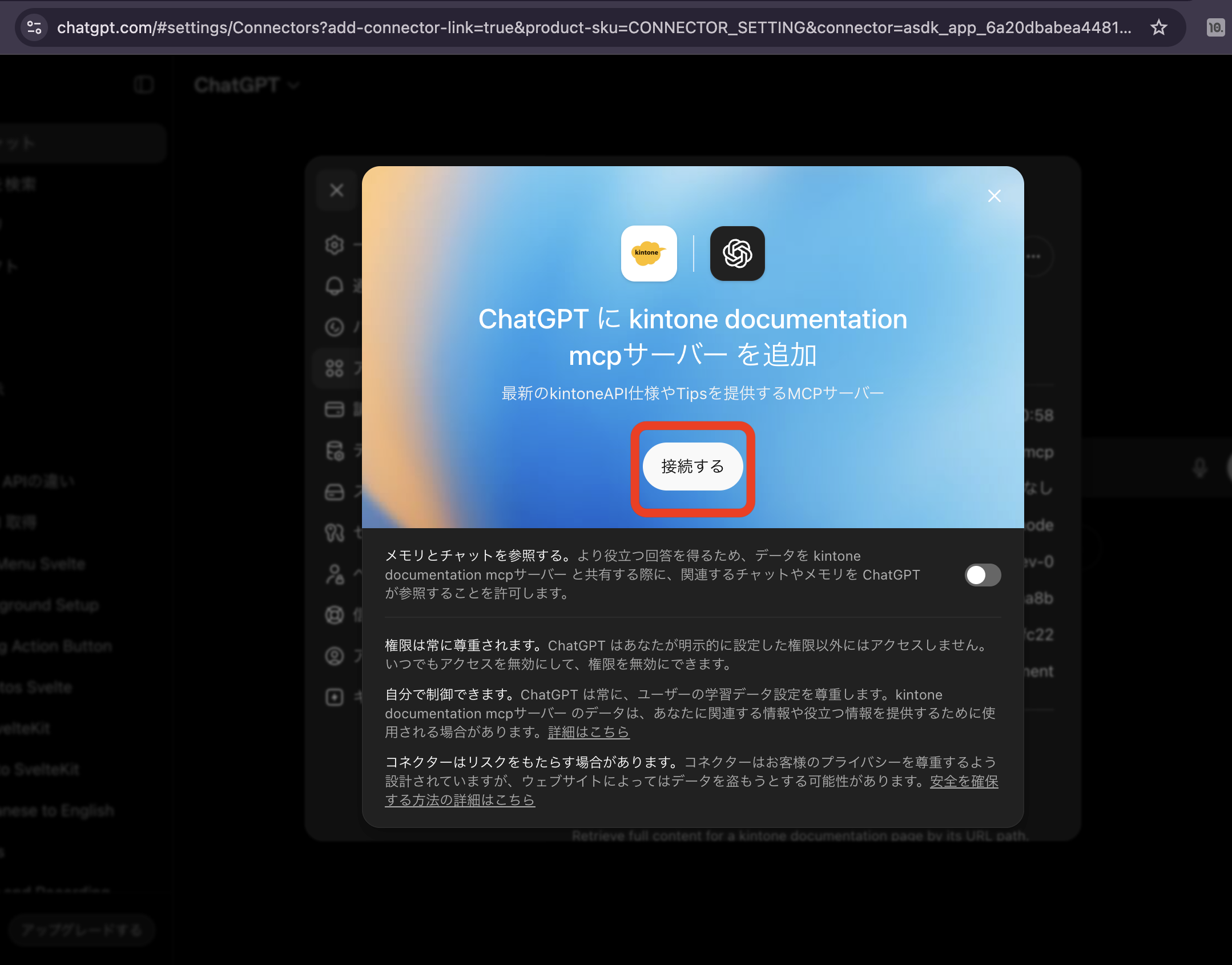Click the chatgpt.com address bar URL
The width and height of the screenshot is (1232, 965).
(x=594, y=27)
